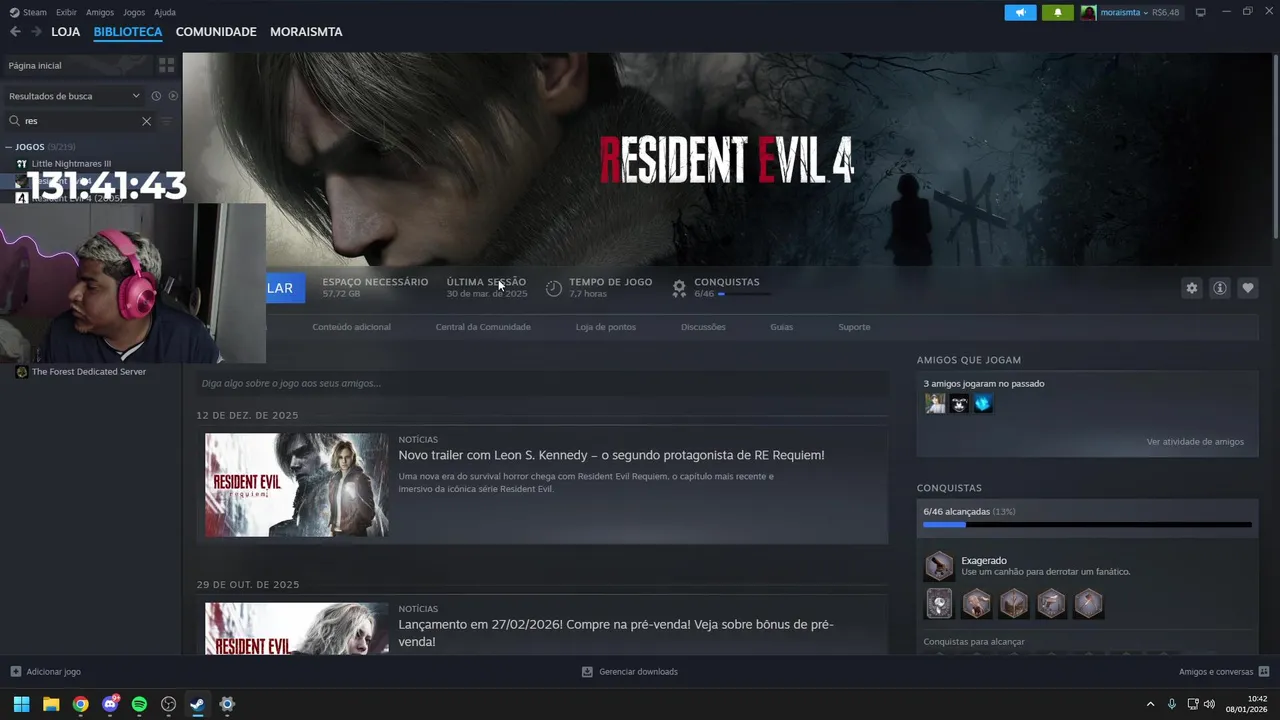This screenshot has height=720, width=1280.
Task: Go to COMUNIDADE tab
Action: point(216,32)
